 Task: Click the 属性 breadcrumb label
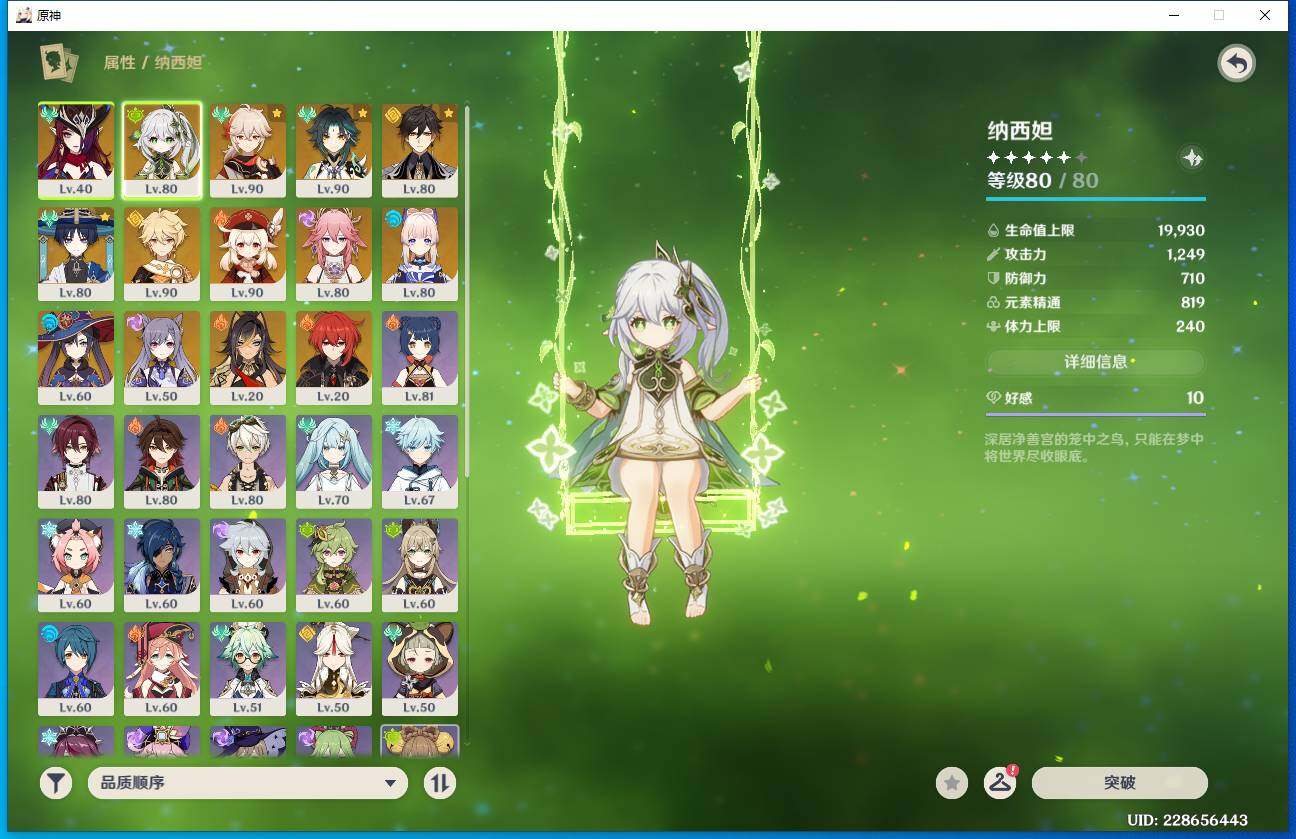click(x=119, y=63)
